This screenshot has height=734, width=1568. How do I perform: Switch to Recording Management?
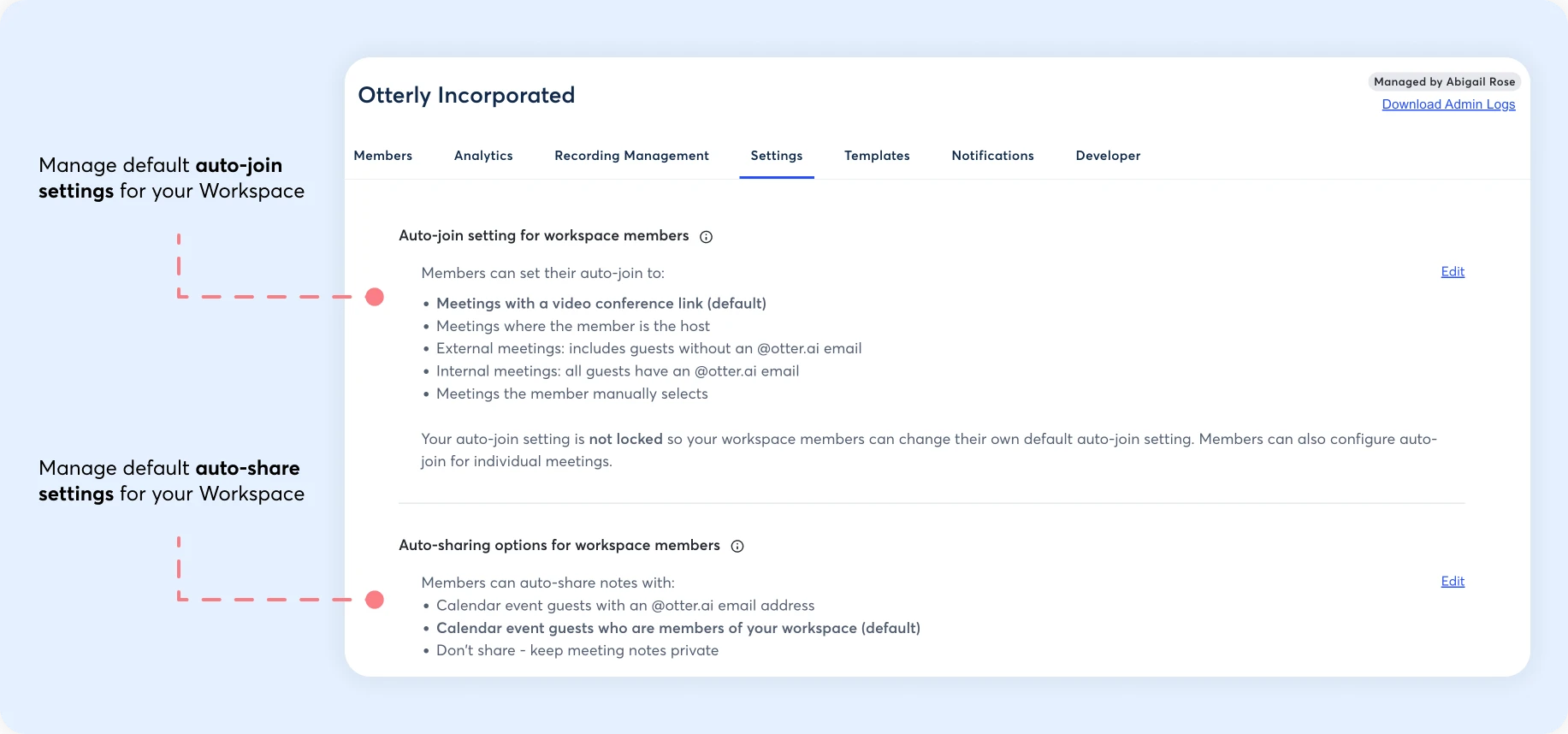(631, 156)
